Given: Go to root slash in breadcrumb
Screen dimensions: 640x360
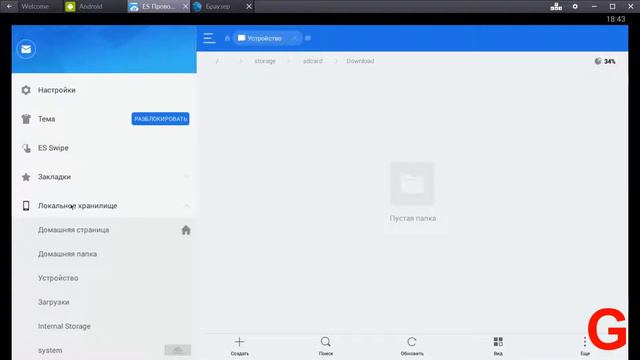Looking at the screenshot, I should [x=217, y=61].
